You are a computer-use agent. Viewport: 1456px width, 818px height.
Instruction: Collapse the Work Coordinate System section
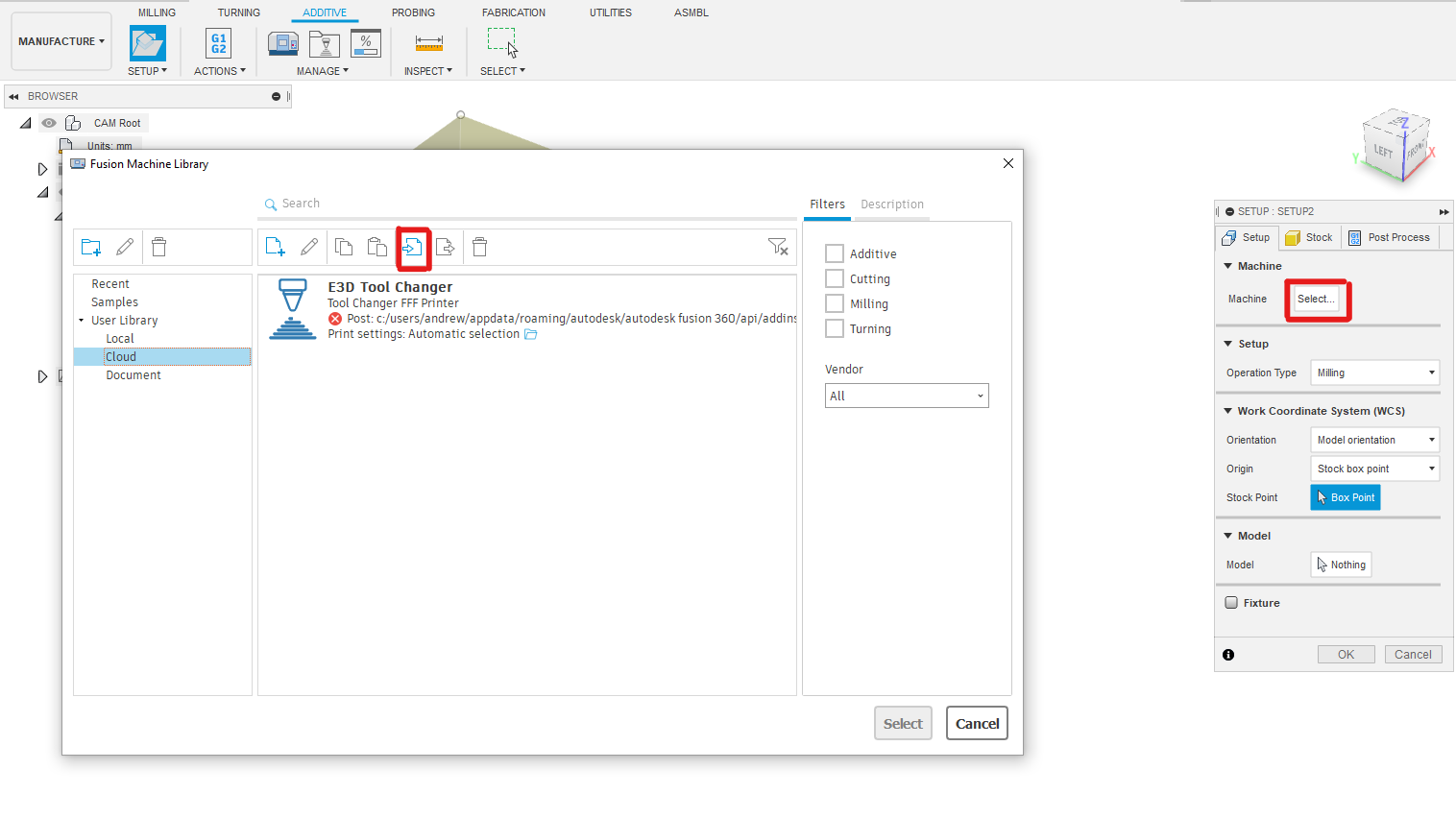1228,411
